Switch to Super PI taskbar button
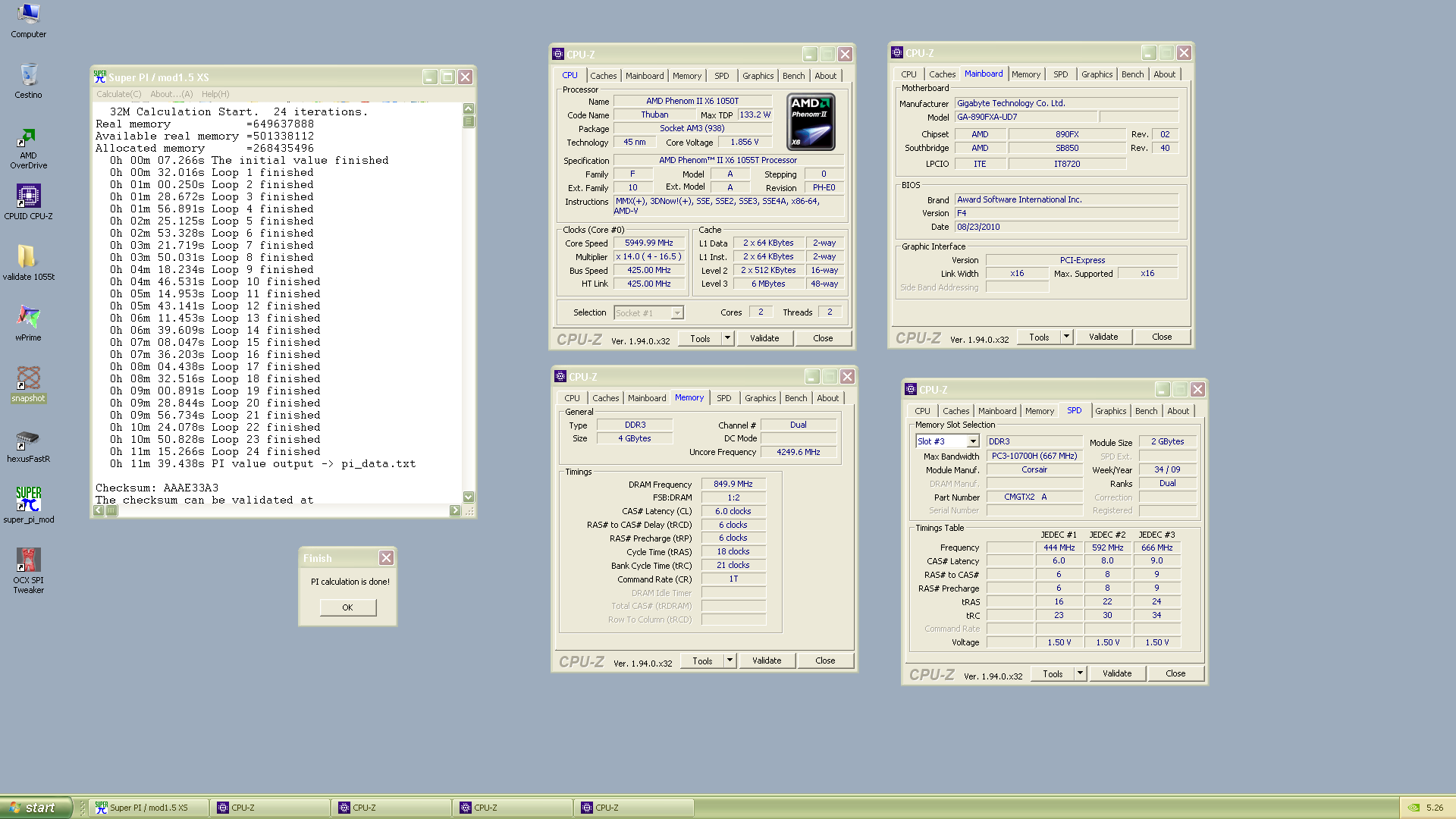 tap(149, 808)
